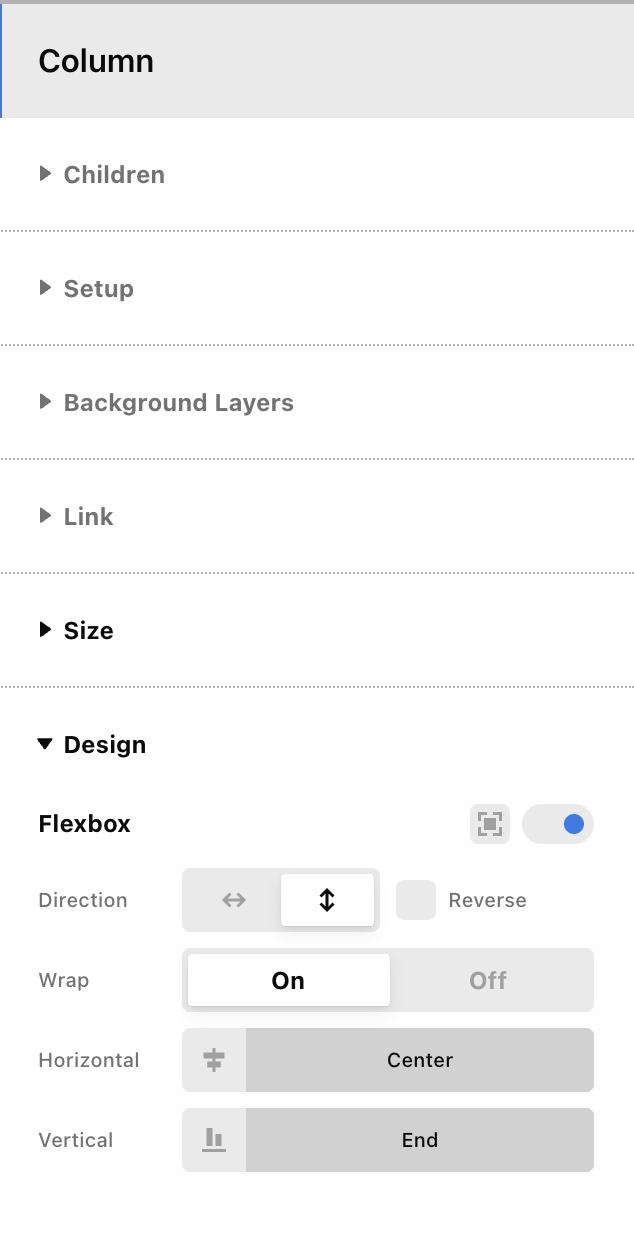The image size is (634, 1240).
Task: Toggle the Flexbox switch off
Action: point(558,824)
